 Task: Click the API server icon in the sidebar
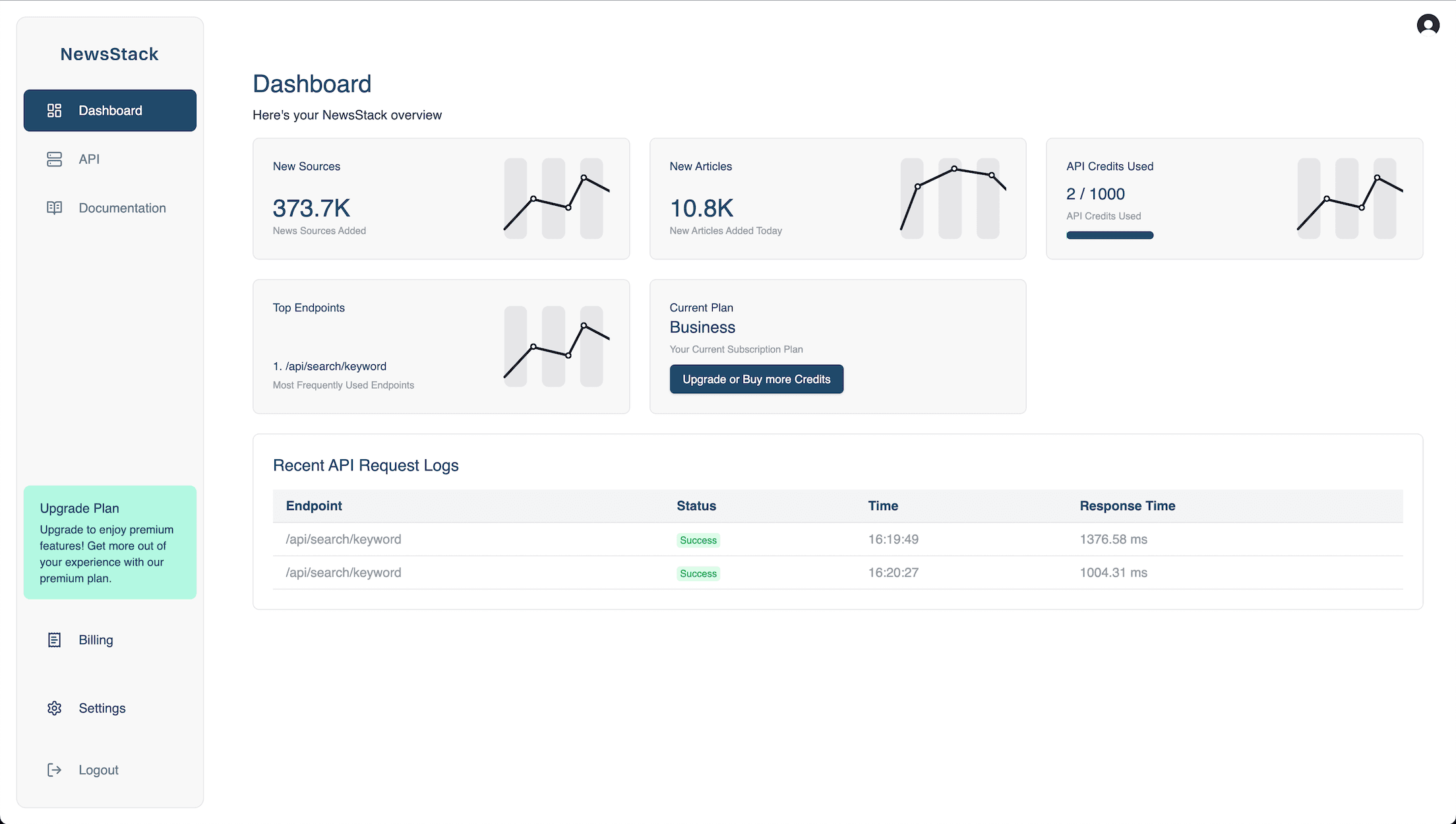(x=54, y=159)
